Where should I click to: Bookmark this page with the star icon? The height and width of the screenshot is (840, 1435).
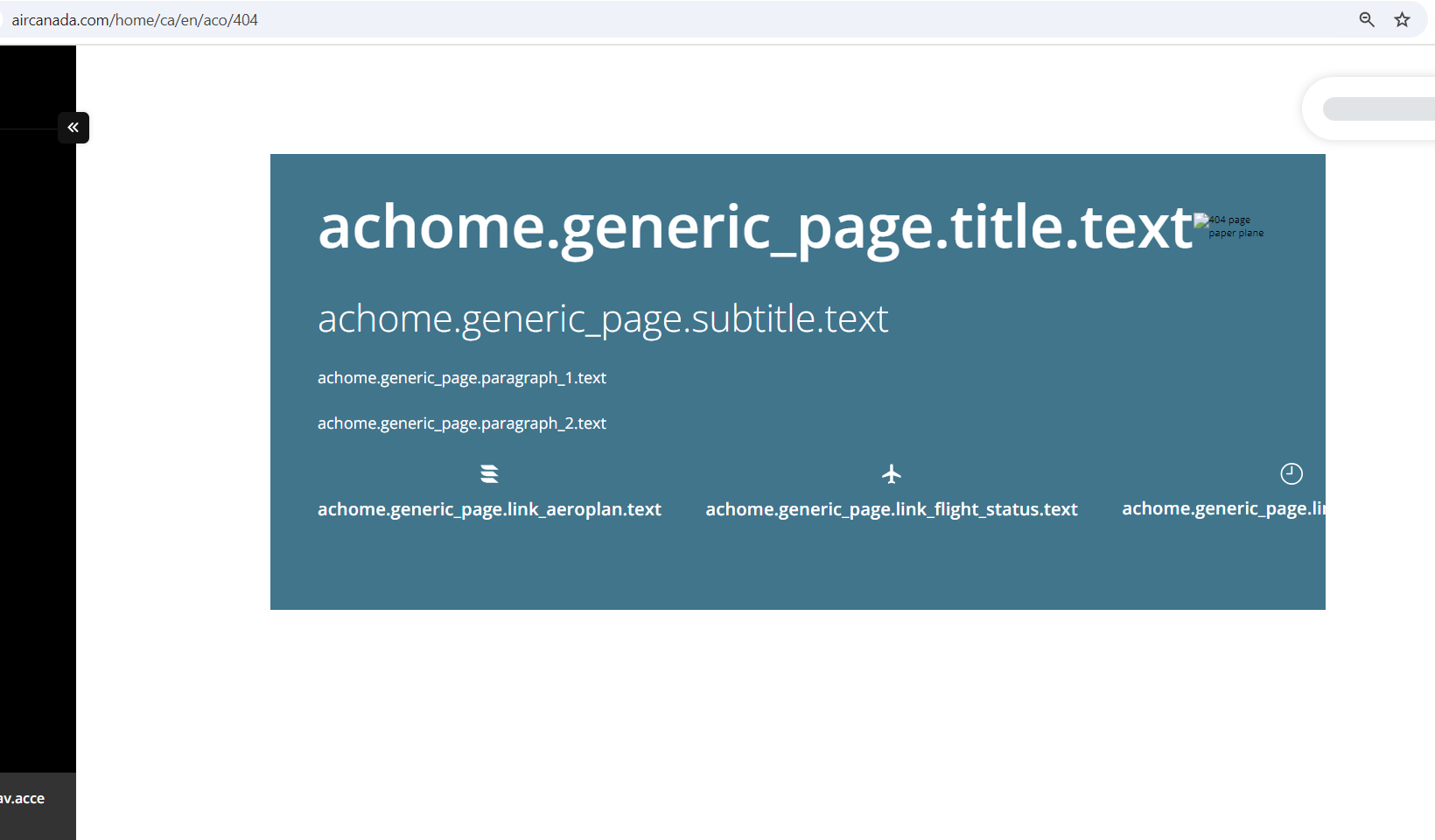(x=1402, y=19)
